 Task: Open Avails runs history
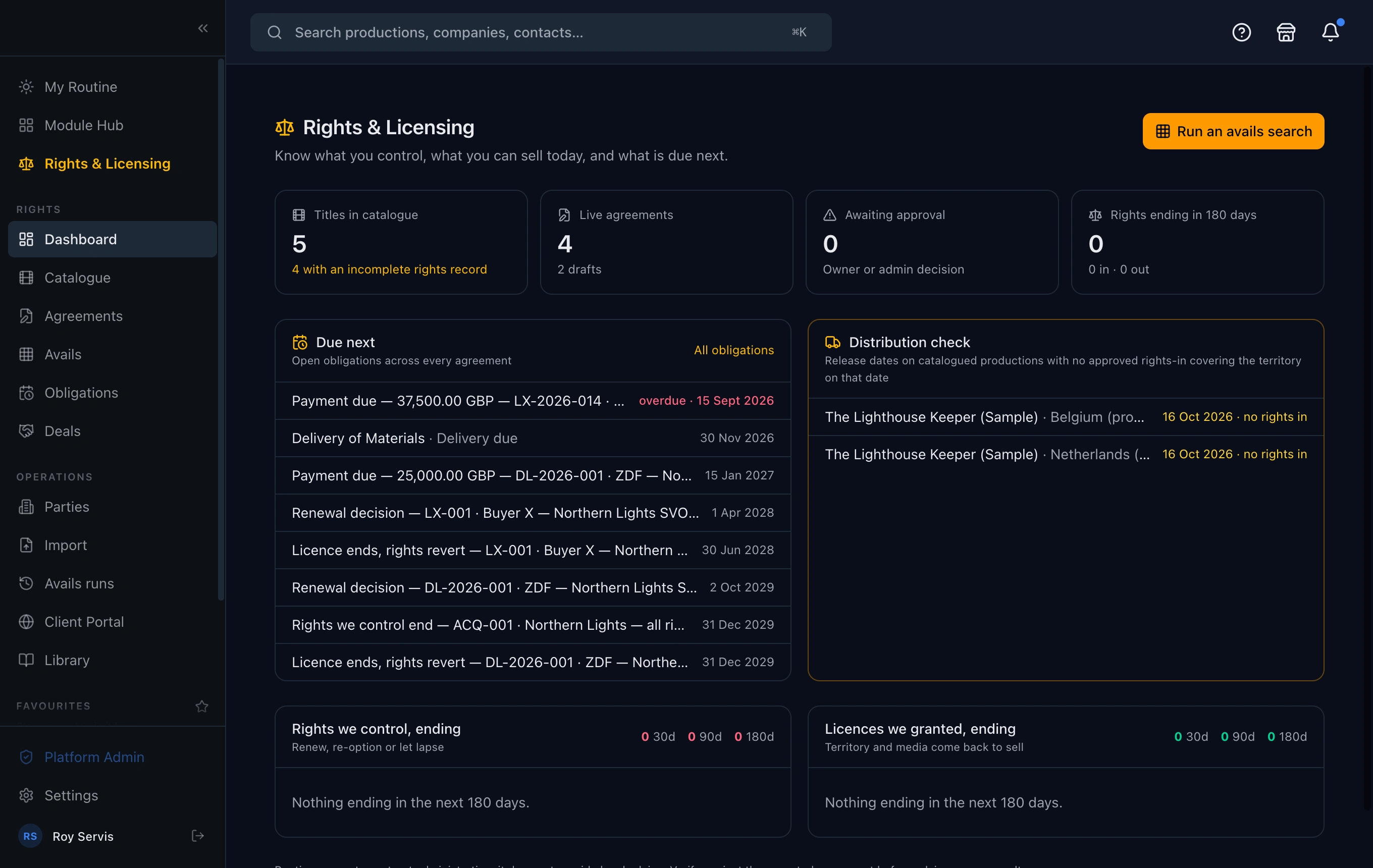pyautogui.click(x=113, y=583)
